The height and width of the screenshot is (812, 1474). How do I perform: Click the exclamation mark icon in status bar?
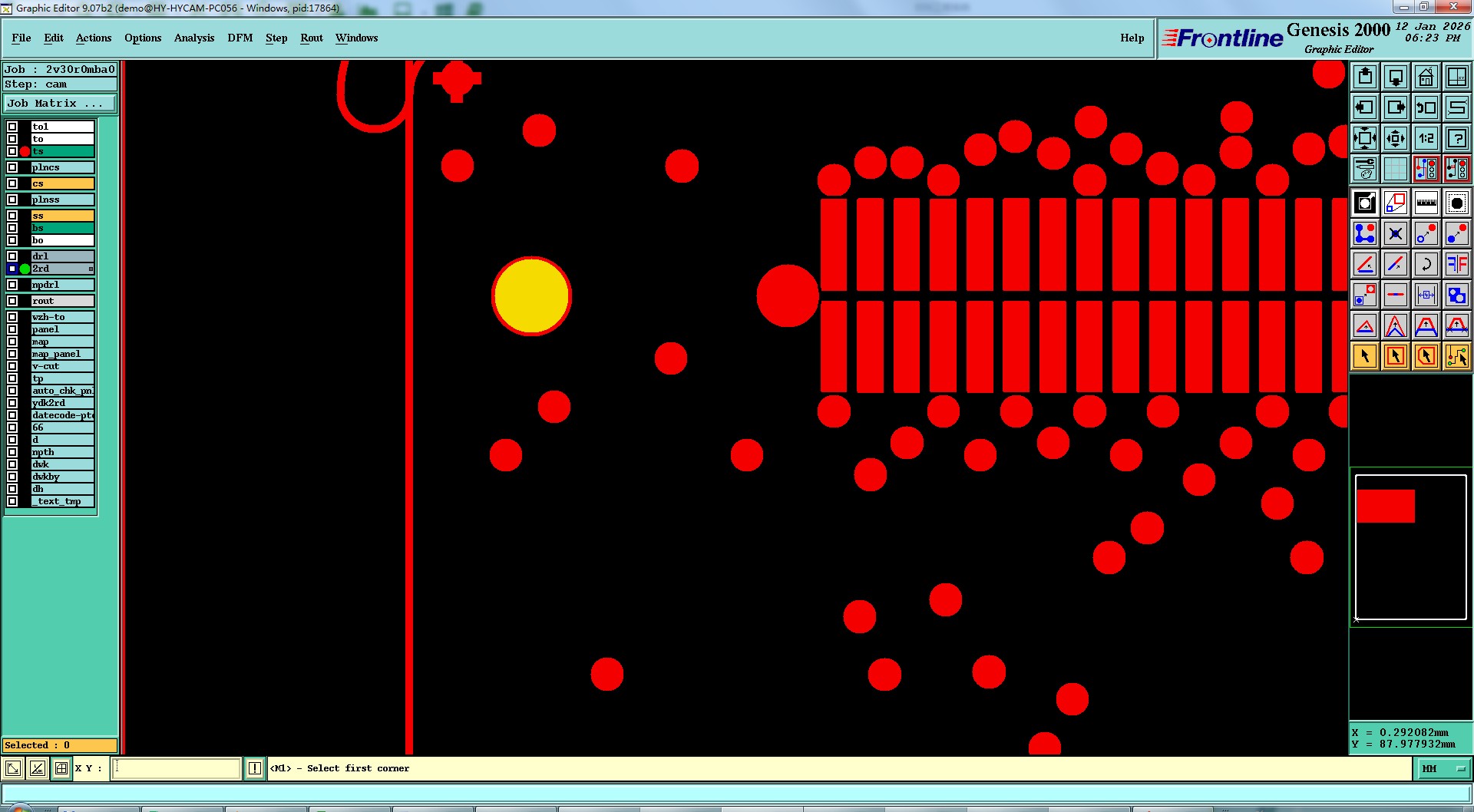[x=255, y=768]
